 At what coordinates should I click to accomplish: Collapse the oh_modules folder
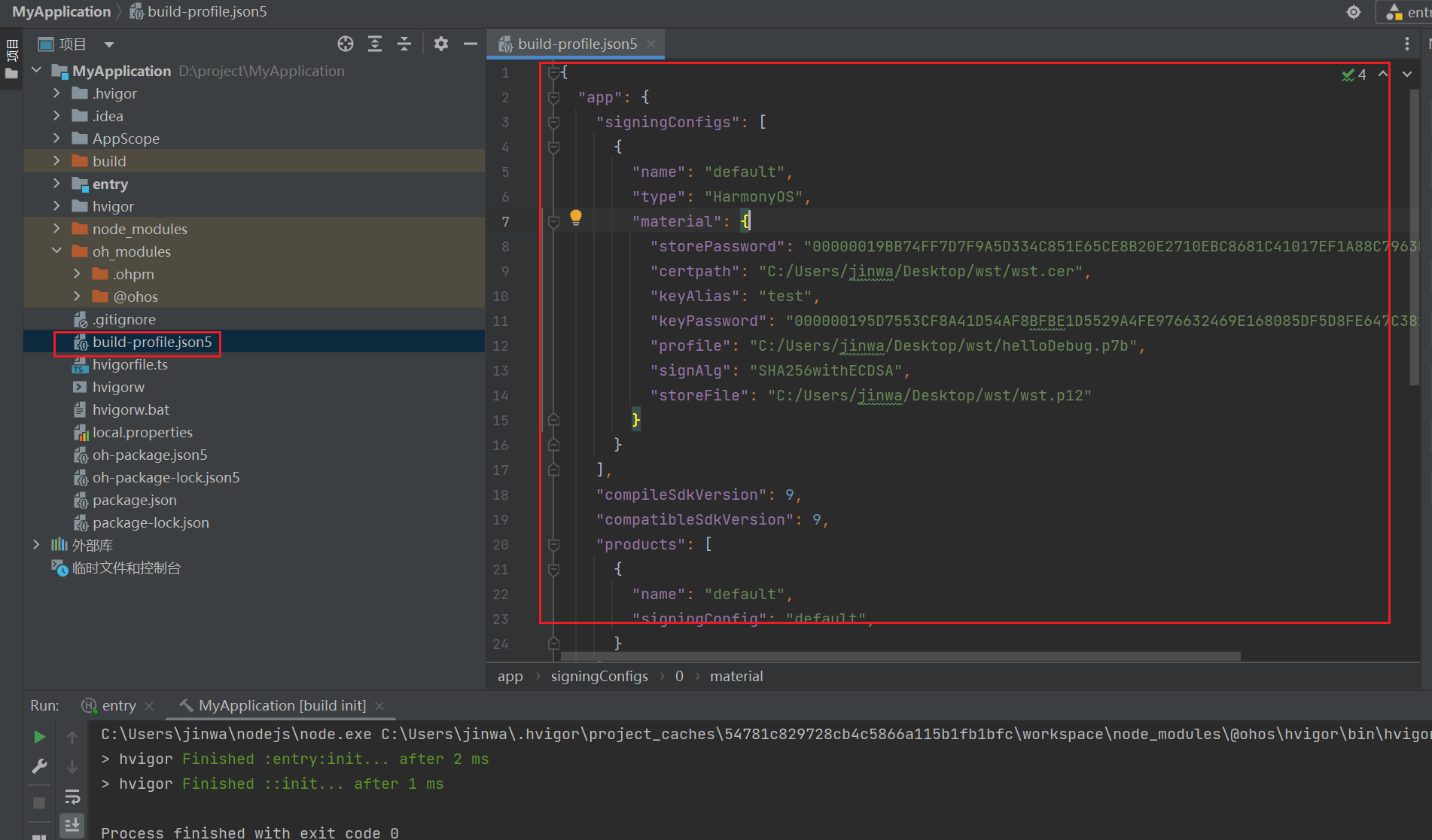pos(56,251)
